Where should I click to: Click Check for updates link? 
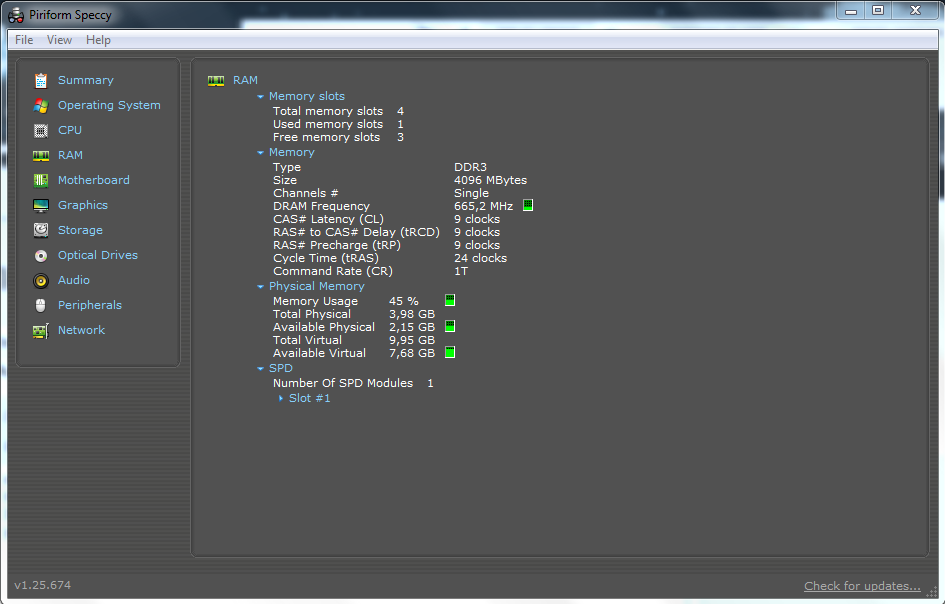click(x=862, y=586)
